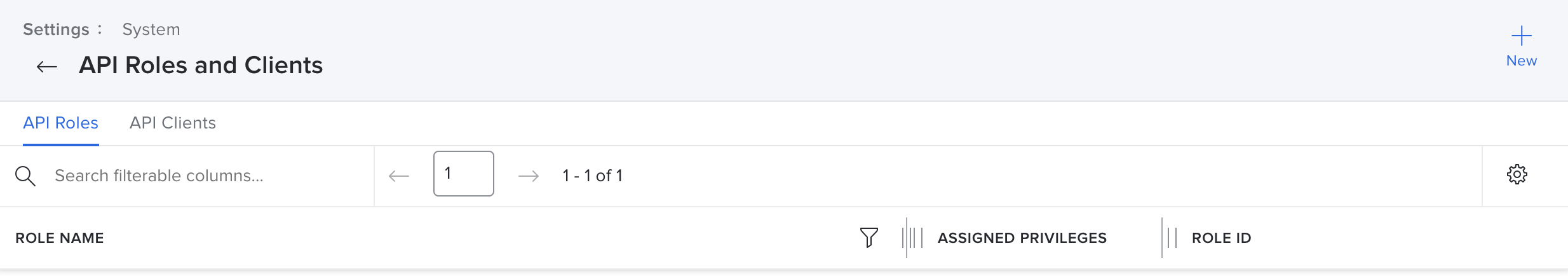1568x276 pixels.
Task: Sort by the Role ID column header
Action: 1221,238
